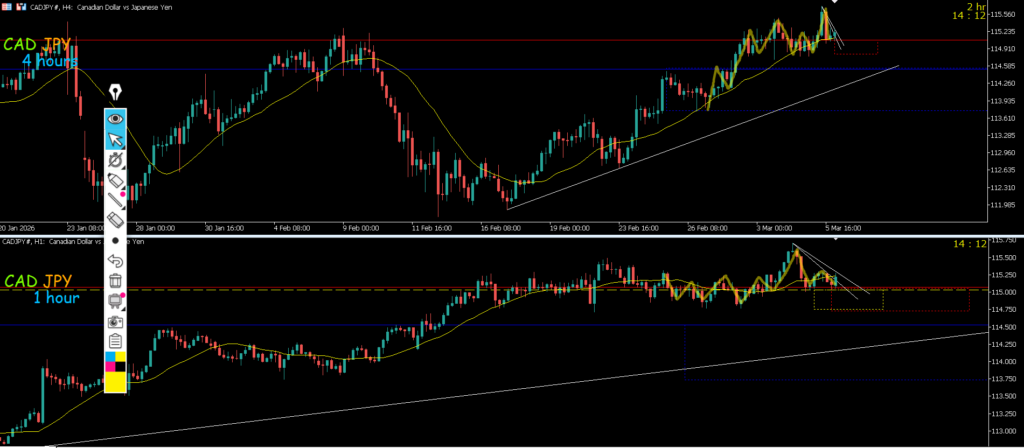Activate the CADJPY H1 lower chart title
Image resolution: width=1024 pixels, height=448 pixels.
click(x=72, y=241)
